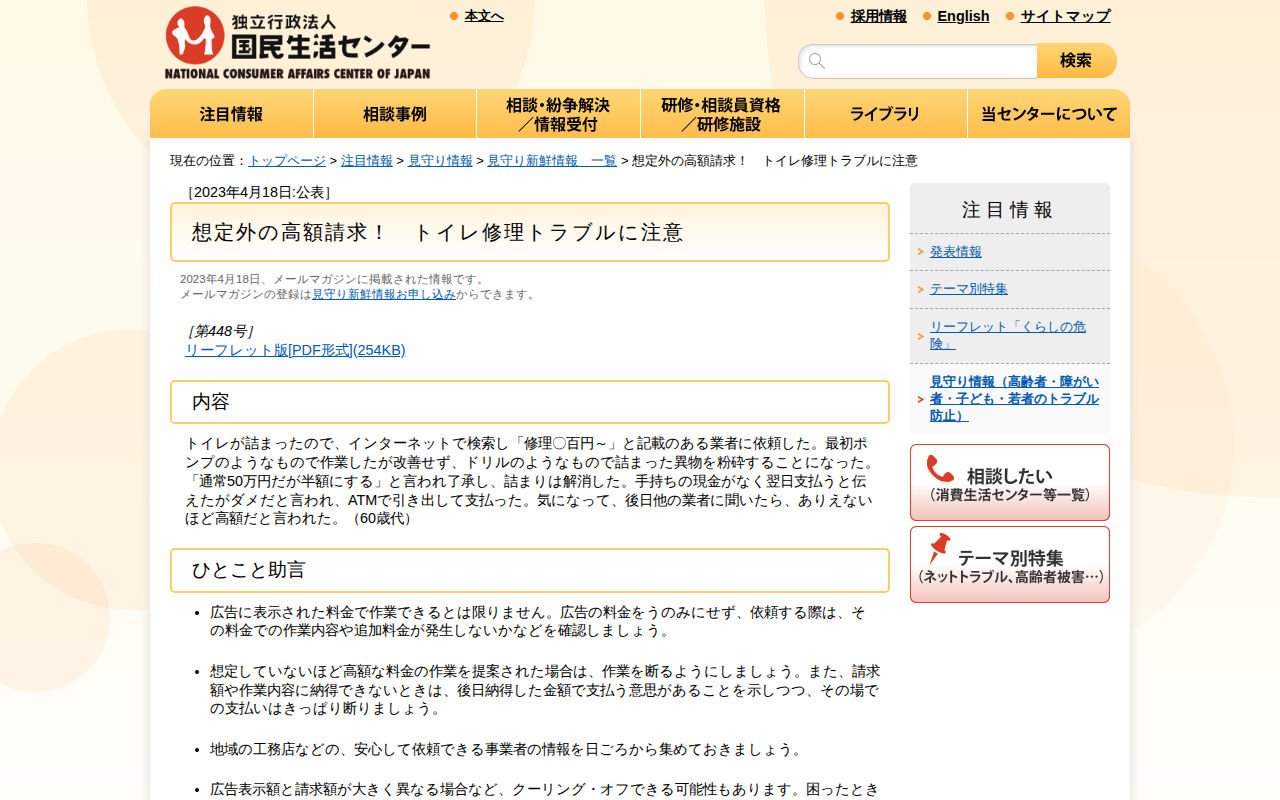Image resolution: width=1280 pixels, height=800 pixels.
Task: Click the 相談したい consultation banner button
Action: 1010,482
